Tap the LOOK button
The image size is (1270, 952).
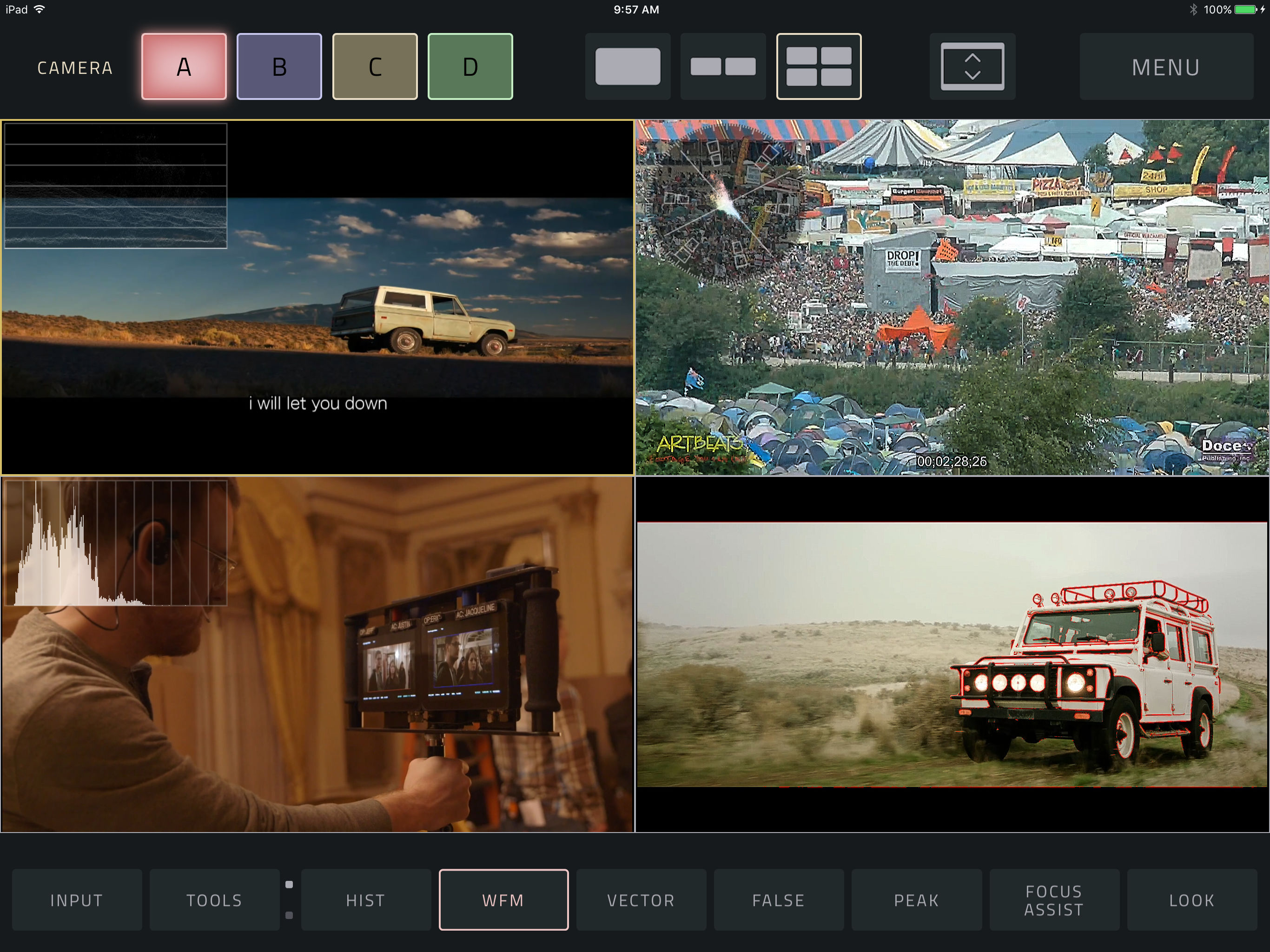click(1192, 900)
